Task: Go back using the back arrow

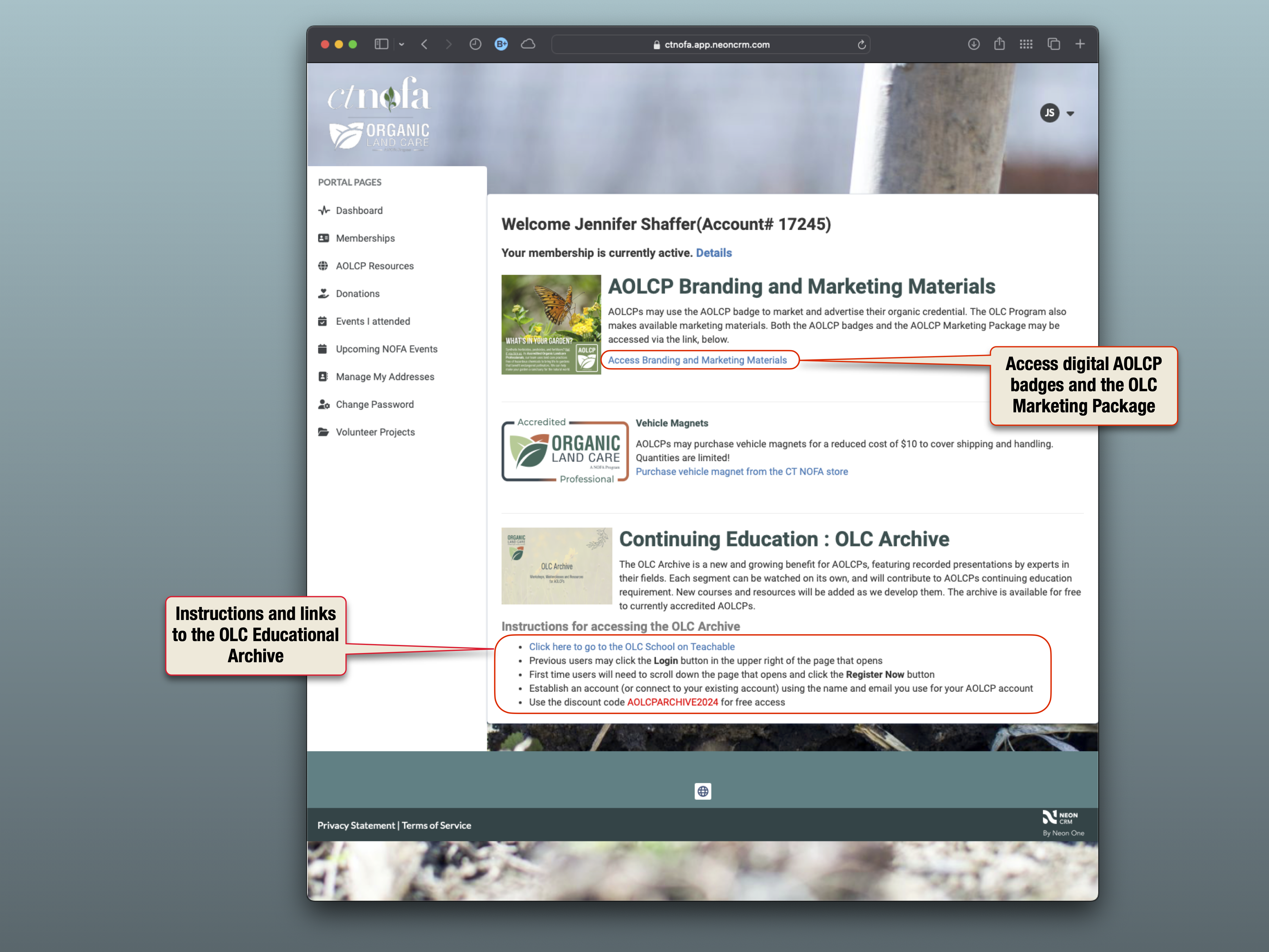Action: click(x=424, y=44)
